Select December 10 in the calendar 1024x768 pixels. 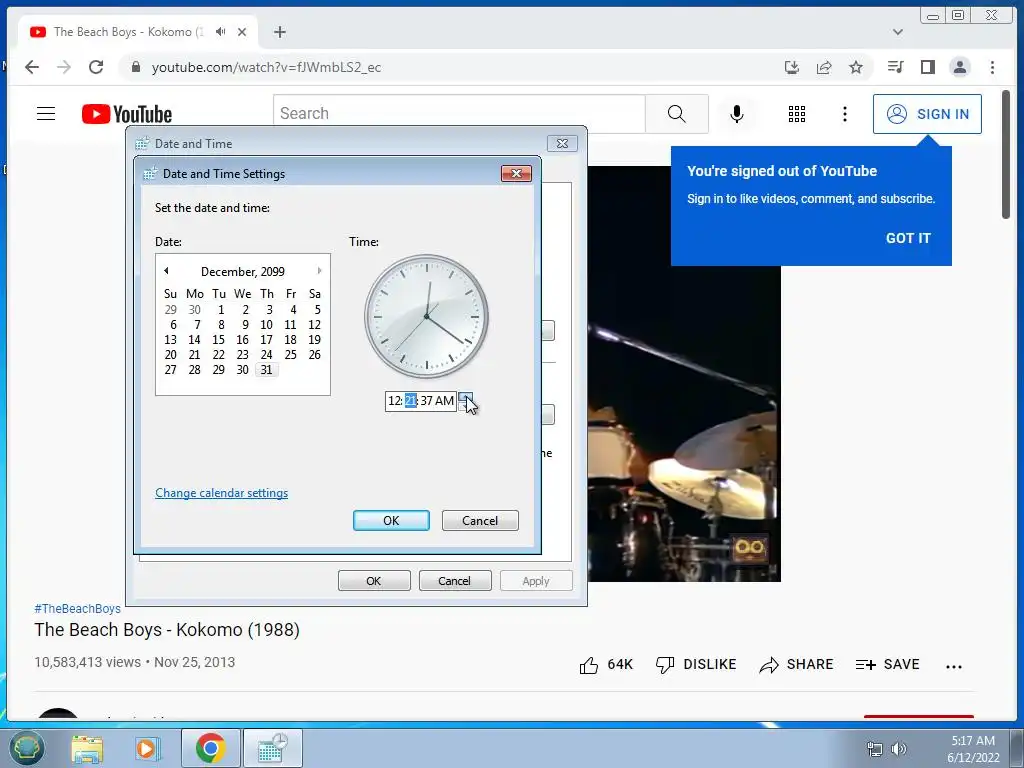coord(266,325)
